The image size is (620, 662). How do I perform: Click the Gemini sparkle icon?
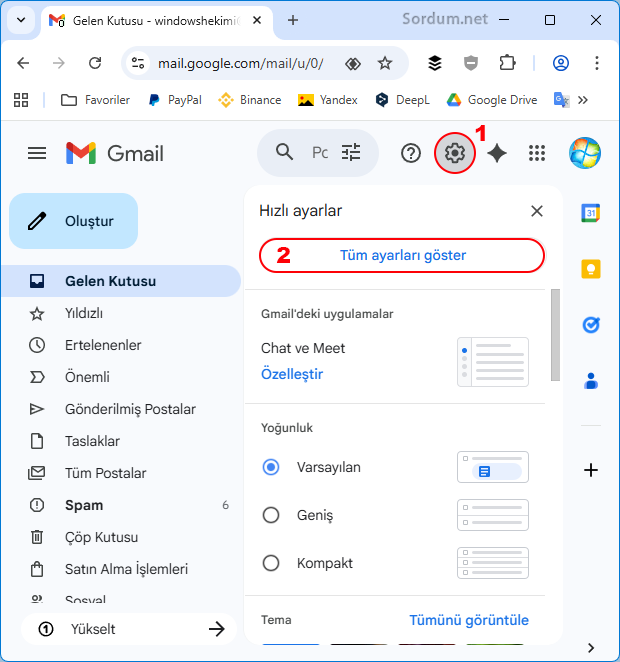click(x=497, y=153)
